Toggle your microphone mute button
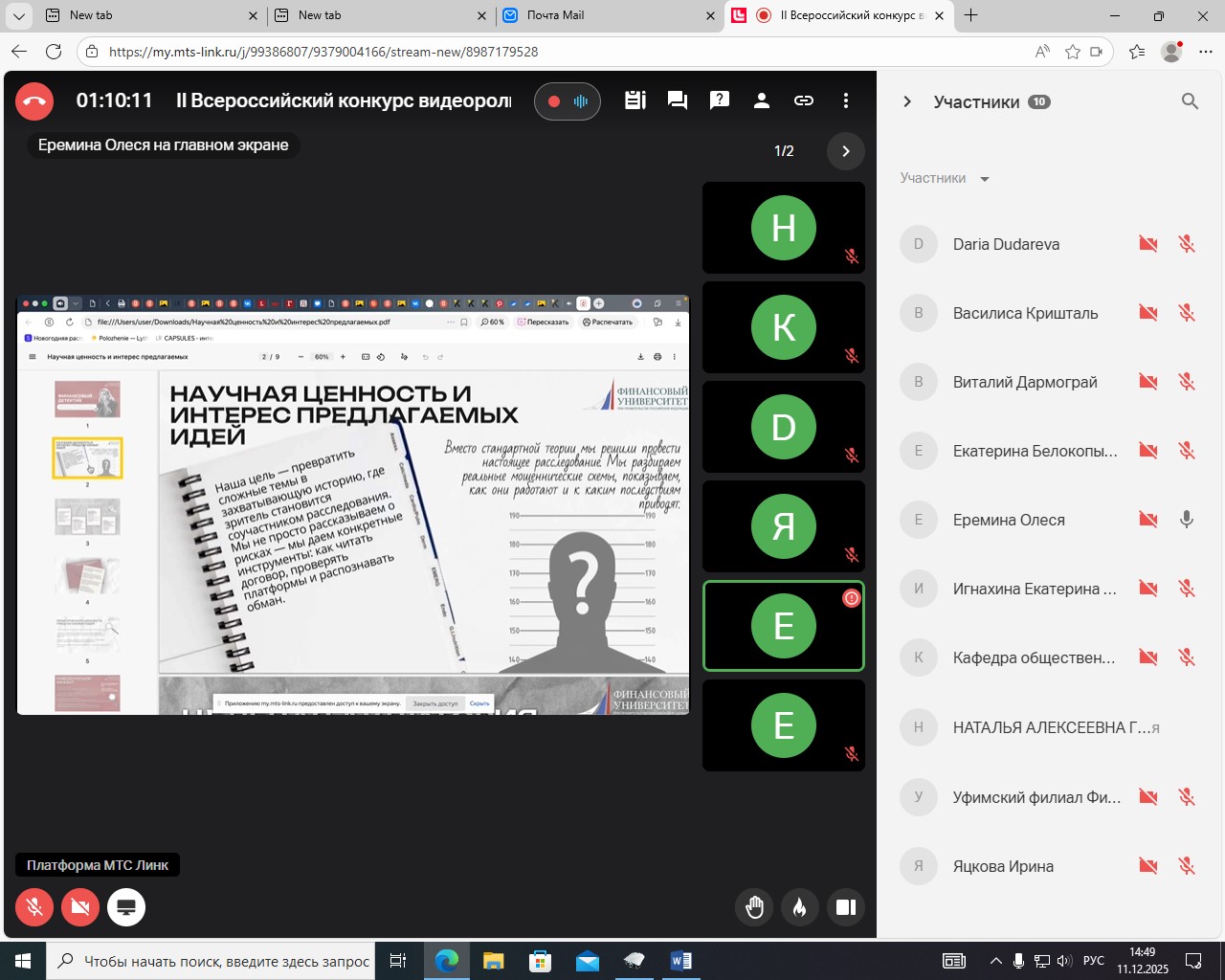 34,907
